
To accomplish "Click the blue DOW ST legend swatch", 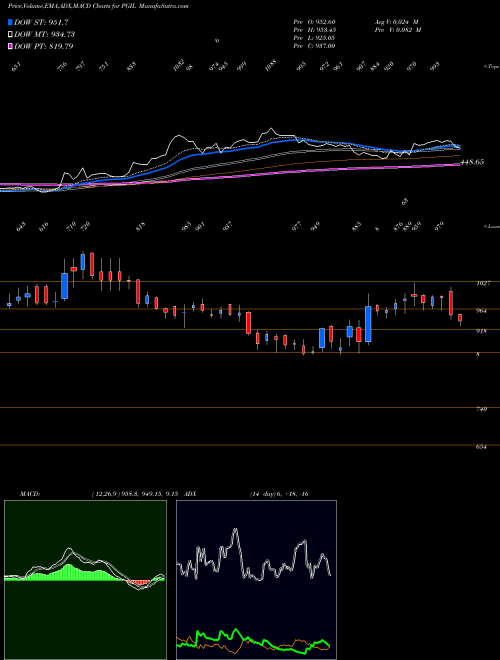I will [10, 22].
